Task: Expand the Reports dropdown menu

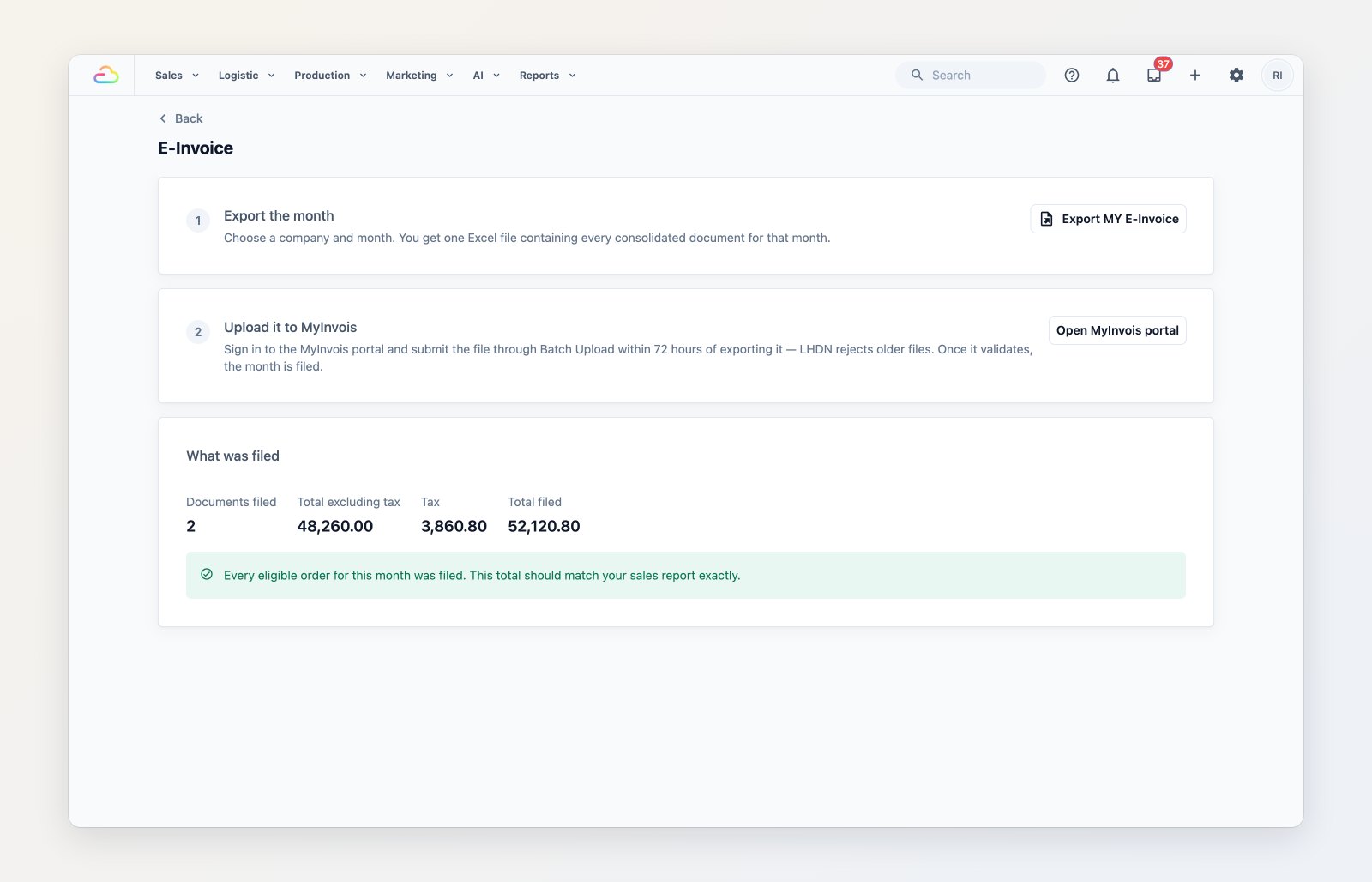Action: click(x=547, y=76)
